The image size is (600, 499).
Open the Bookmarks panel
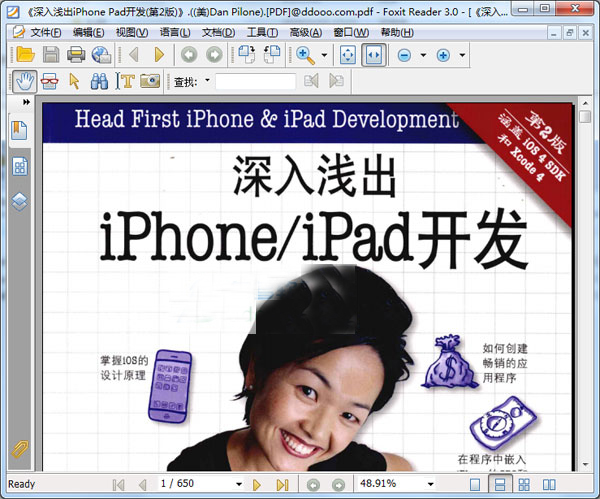point(19,130)
